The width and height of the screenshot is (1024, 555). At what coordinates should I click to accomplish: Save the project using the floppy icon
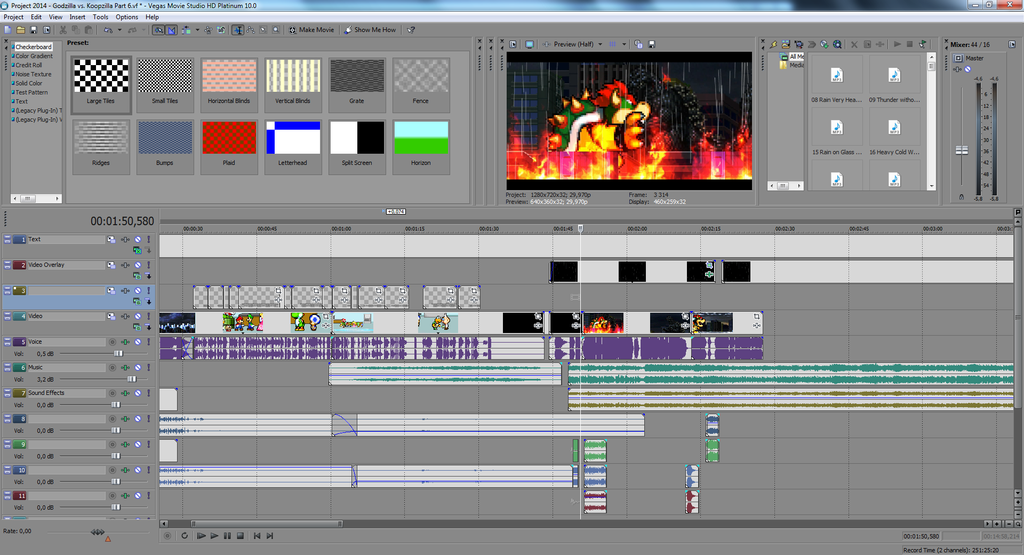coord(33,29)
